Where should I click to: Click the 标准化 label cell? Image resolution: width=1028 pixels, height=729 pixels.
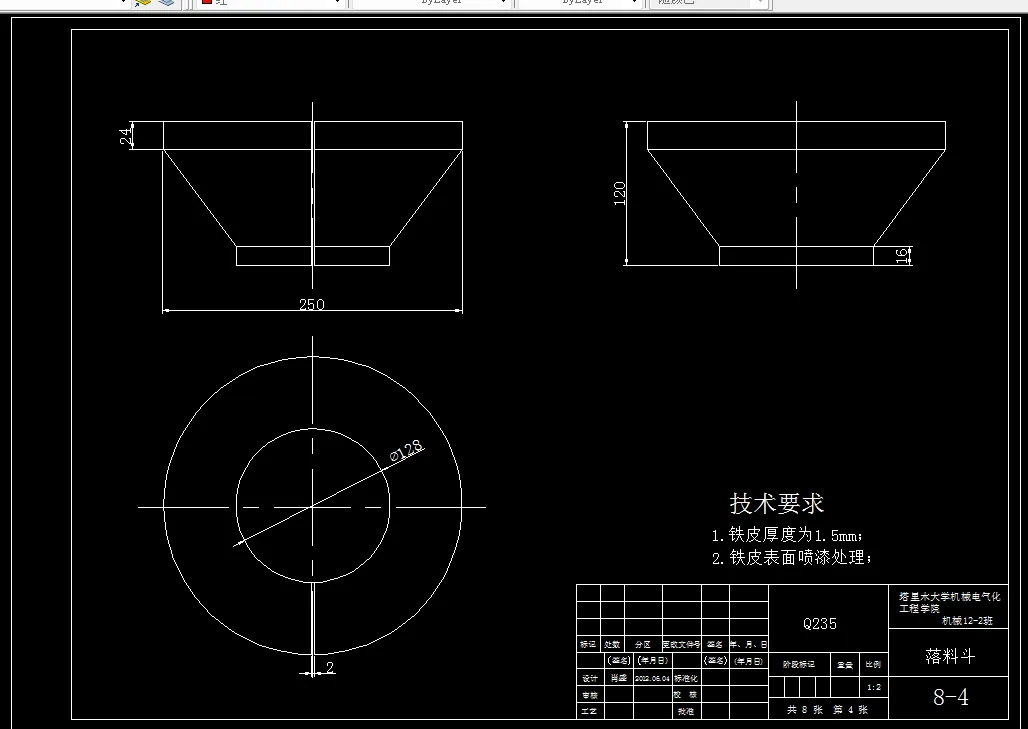(x=686, y=679)
